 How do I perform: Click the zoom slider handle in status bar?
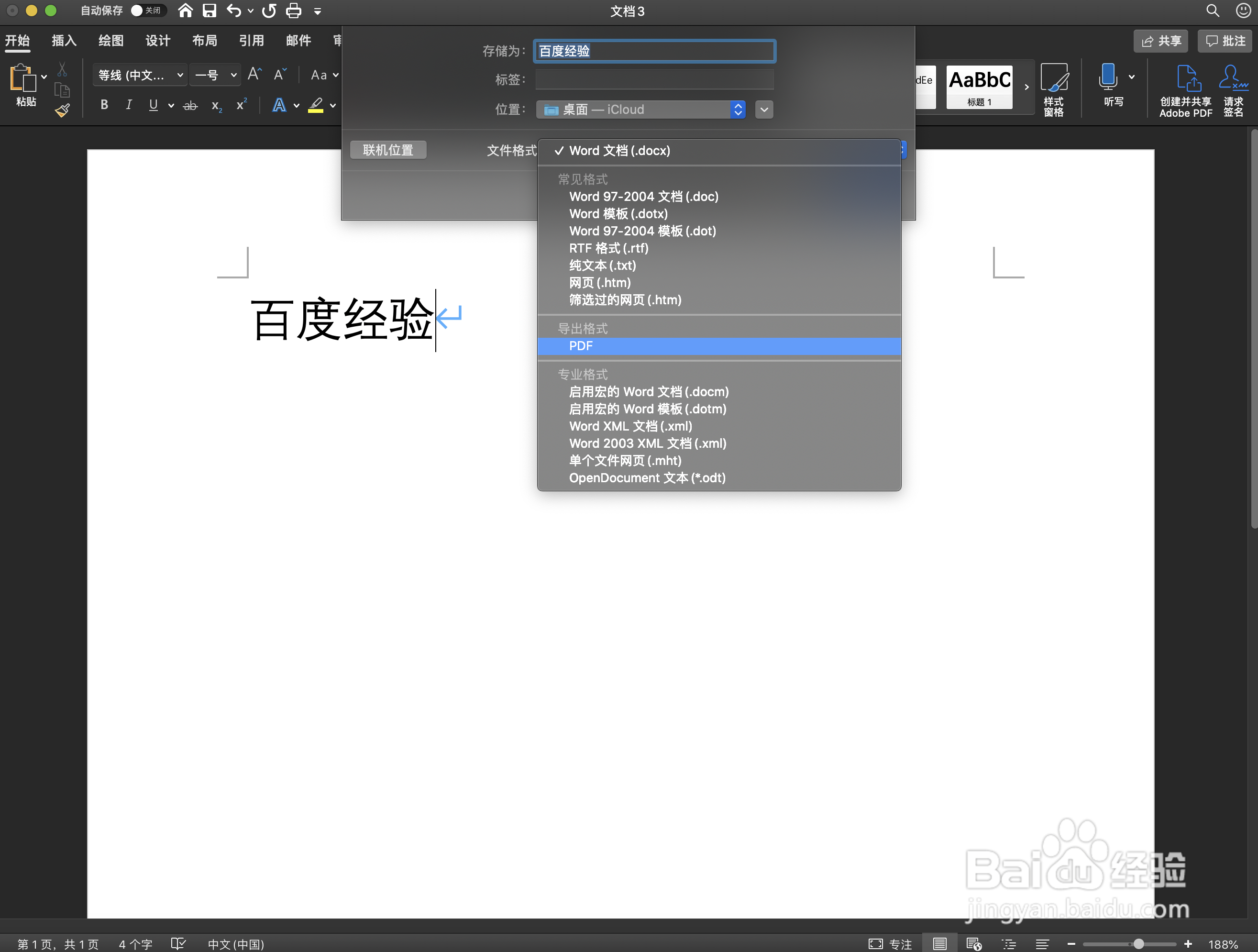tap(1138, 943)
